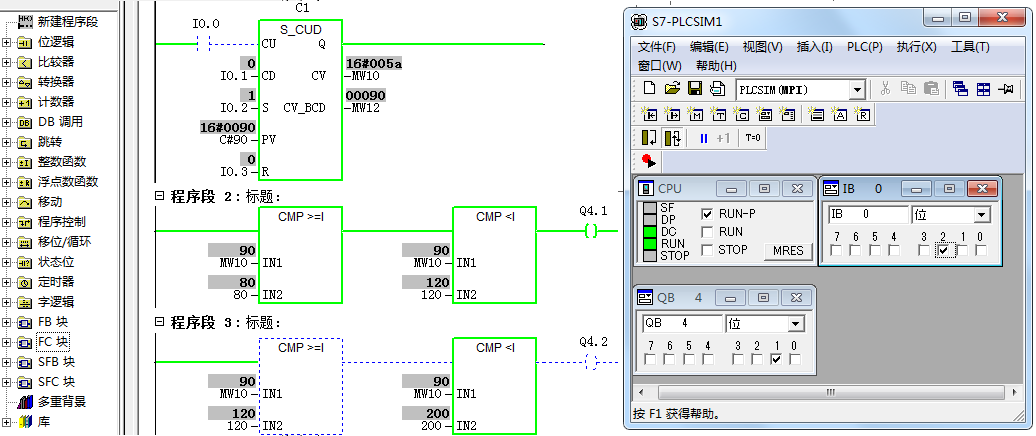Click the T=0 reset timers button
This screenshot has width=1036, height=436.
[x=753, y=138]
